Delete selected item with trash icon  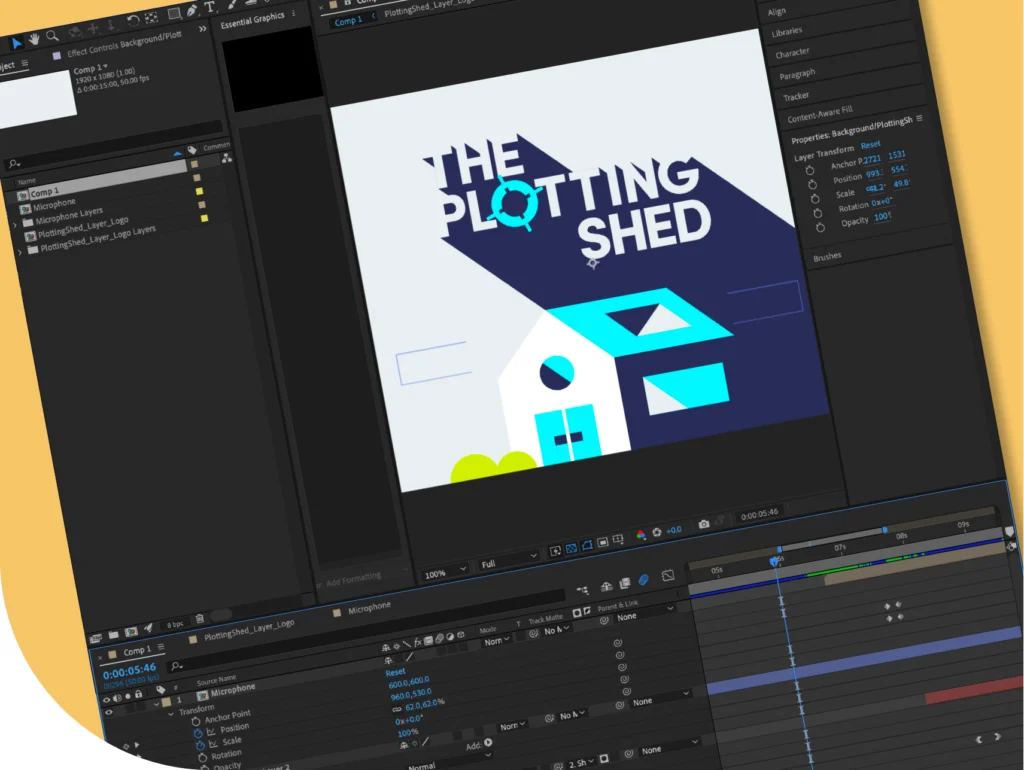coord(200,618)
